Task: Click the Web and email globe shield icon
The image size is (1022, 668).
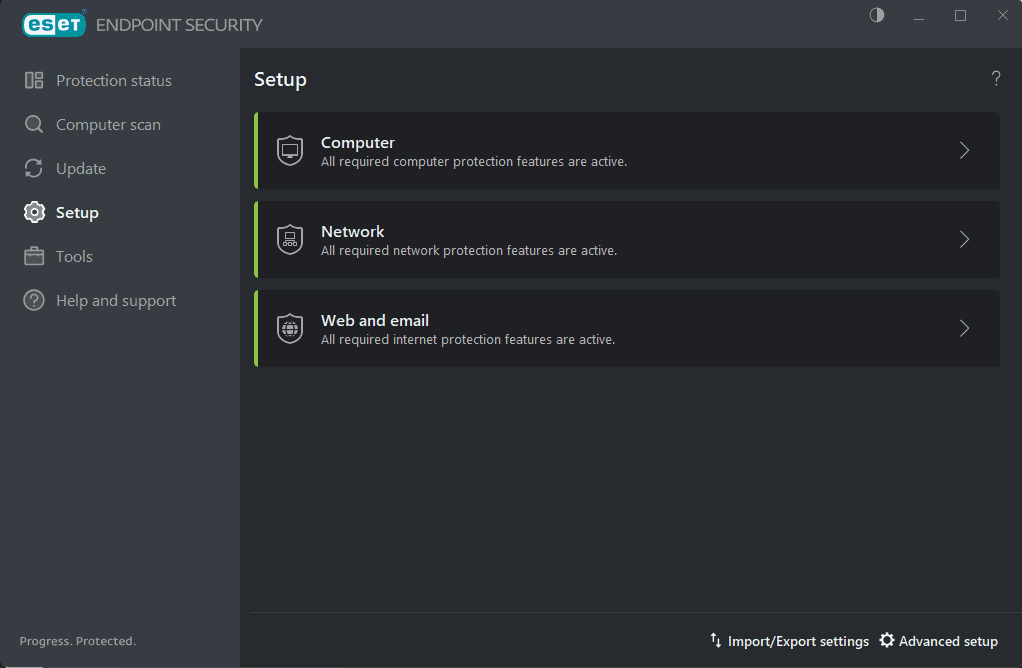Action: tap(290, 328)
